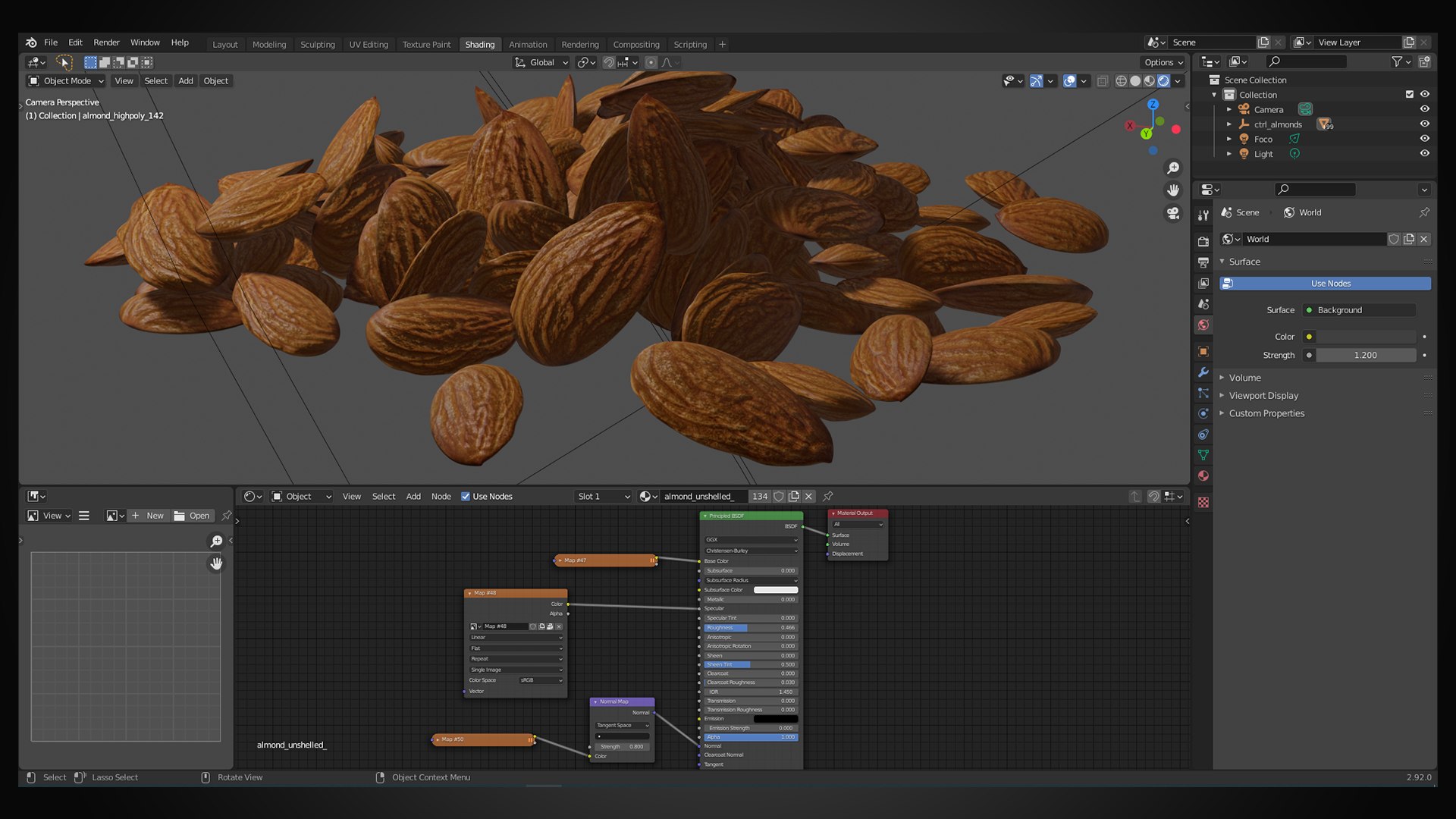The image size is (1456, 819).
Task: Open the Modifier properties wrench tab
Action: 1203,372
